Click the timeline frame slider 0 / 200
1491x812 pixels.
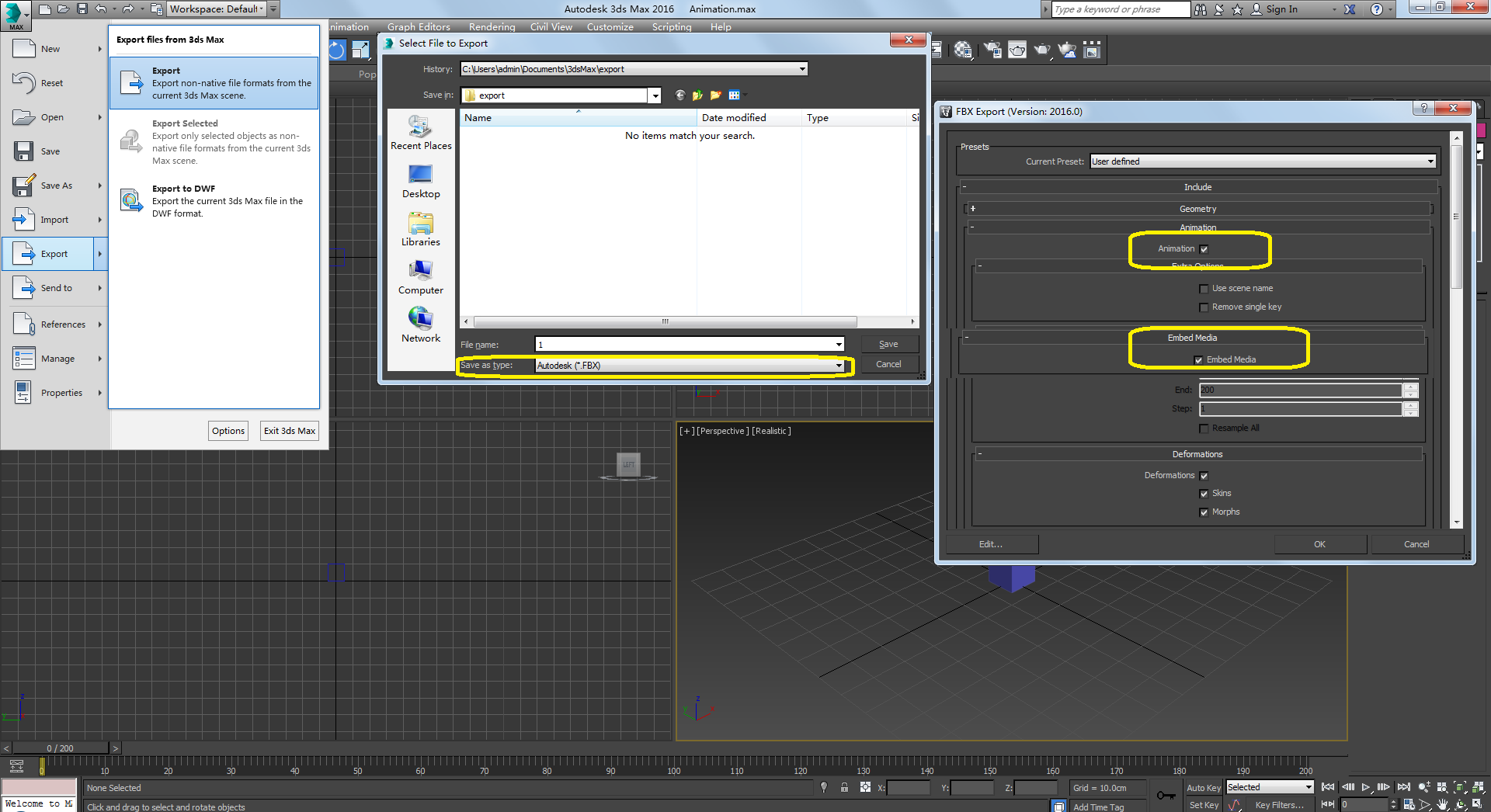point(61,748)
